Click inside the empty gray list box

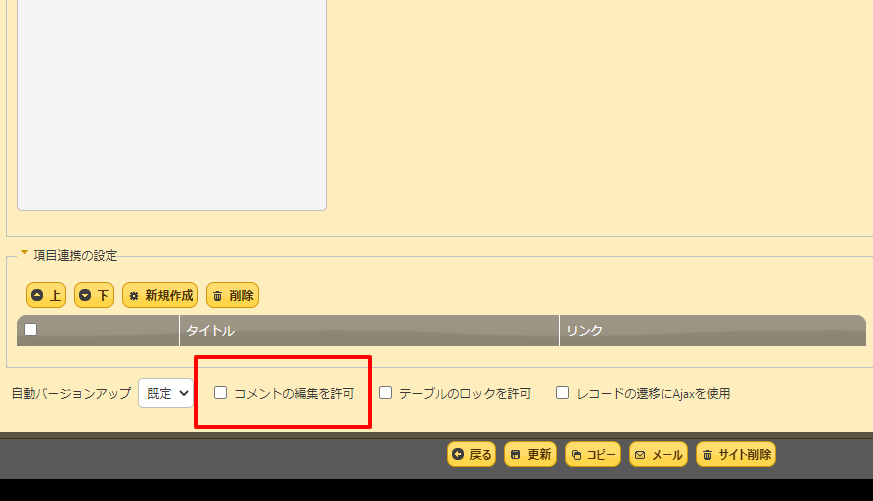(x=171, y=105)
